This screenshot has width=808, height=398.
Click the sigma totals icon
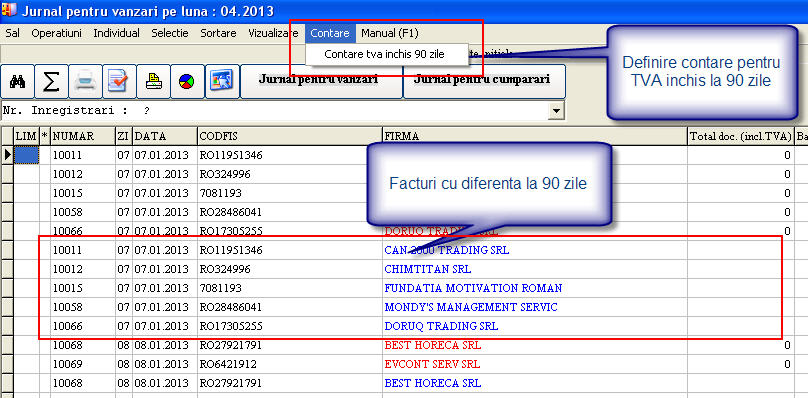tap(51, 81)
